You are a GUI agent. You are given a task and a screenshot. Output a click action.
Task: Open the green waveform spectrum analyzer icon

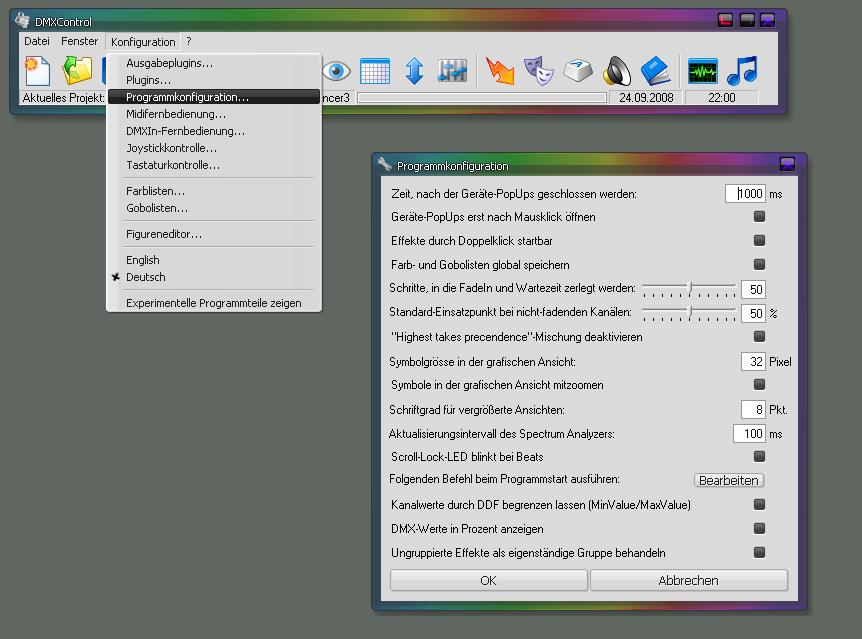coord(704,71)
